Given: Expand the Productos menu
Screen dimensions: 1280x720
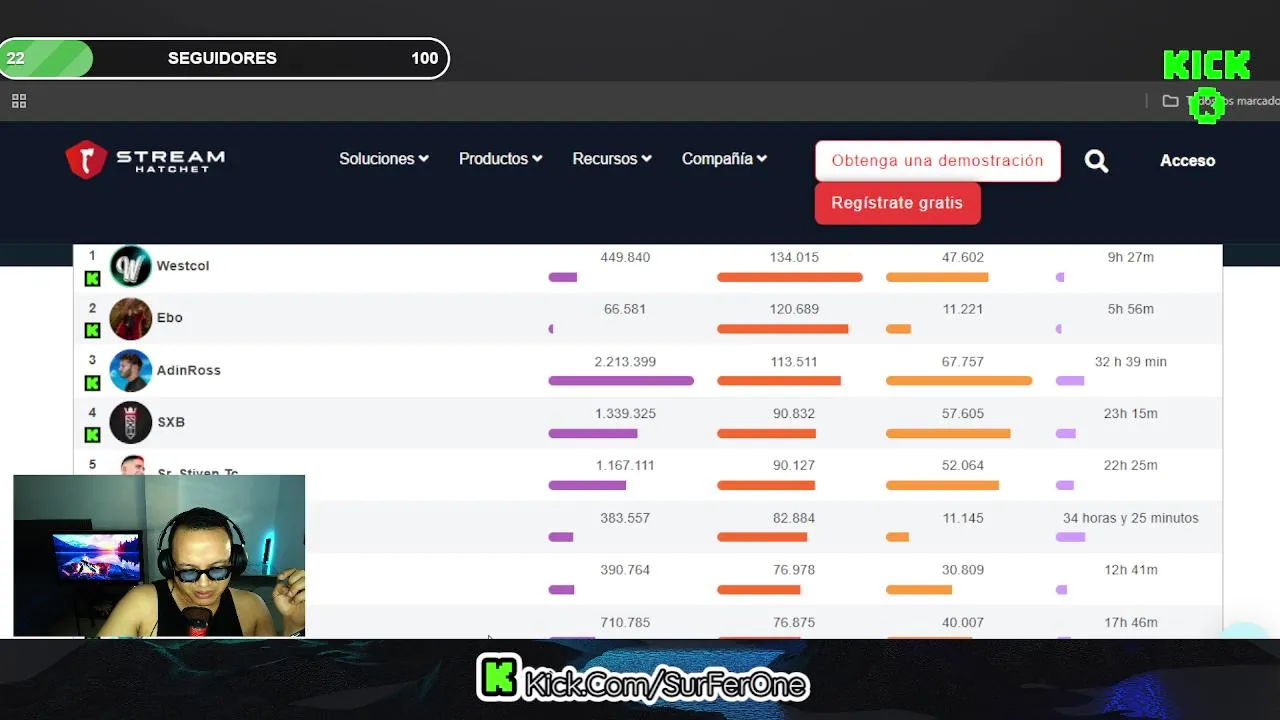Looking at the screenshot, I should 501,159.
